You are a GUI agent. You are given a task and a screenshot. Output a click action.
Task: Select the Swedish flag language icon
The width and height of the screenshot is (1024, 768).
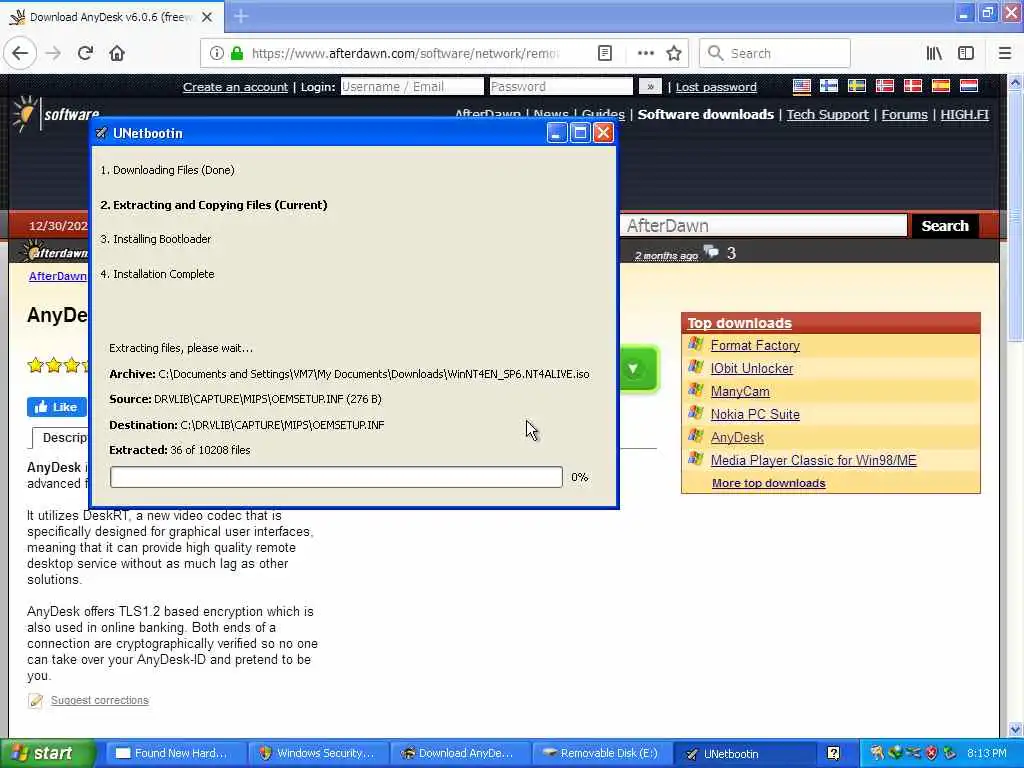(857, 86)
